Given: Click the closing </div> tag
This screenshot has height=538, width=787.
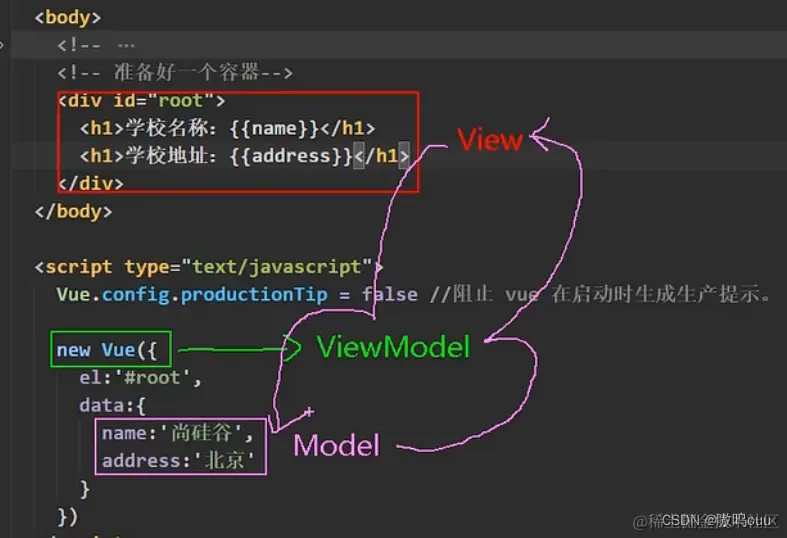Looking at the screenshot, I should [91, 183].
